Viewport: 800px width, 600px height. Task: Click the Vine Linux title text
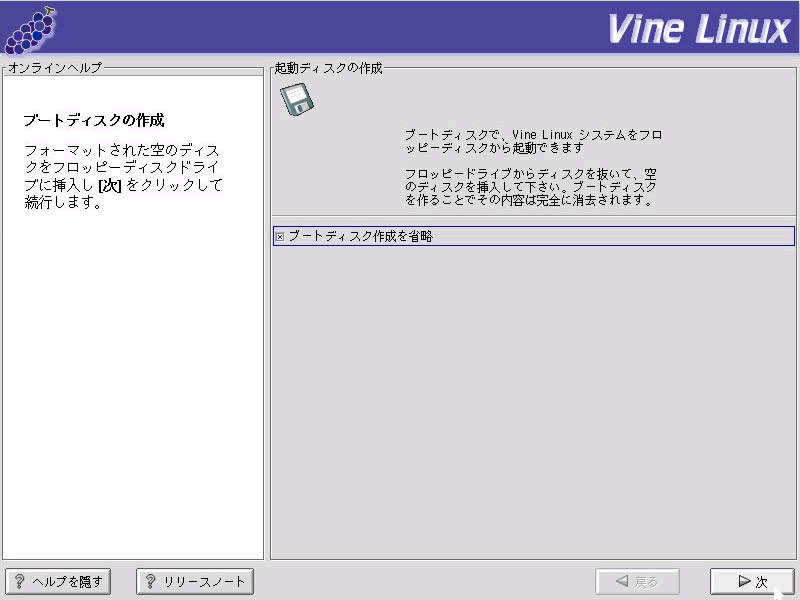coord(698,29)
